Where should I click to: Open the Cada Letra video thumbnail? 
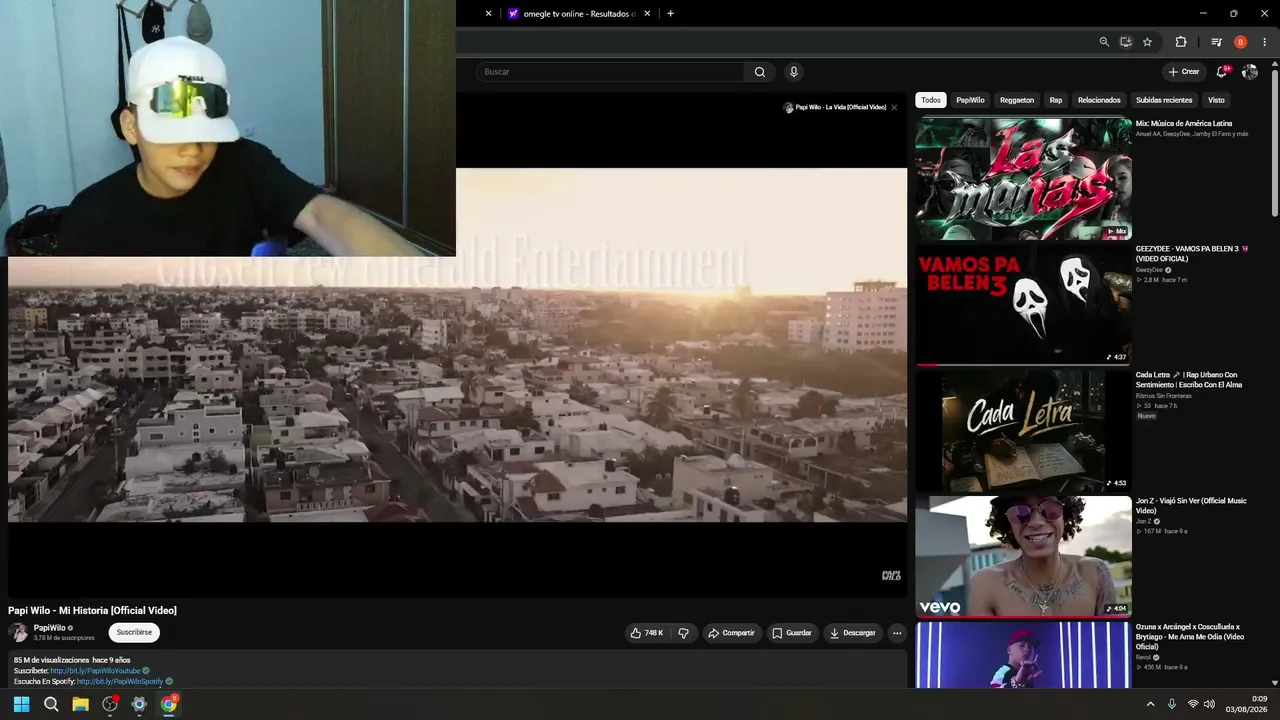point(1023,431)
